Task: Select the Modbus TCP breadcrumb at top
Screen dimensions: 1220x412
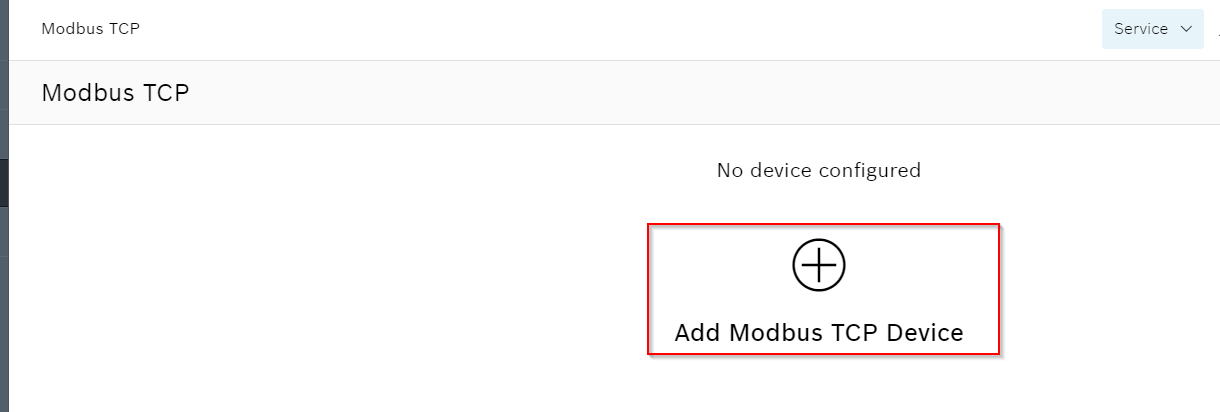Action: 90,29
